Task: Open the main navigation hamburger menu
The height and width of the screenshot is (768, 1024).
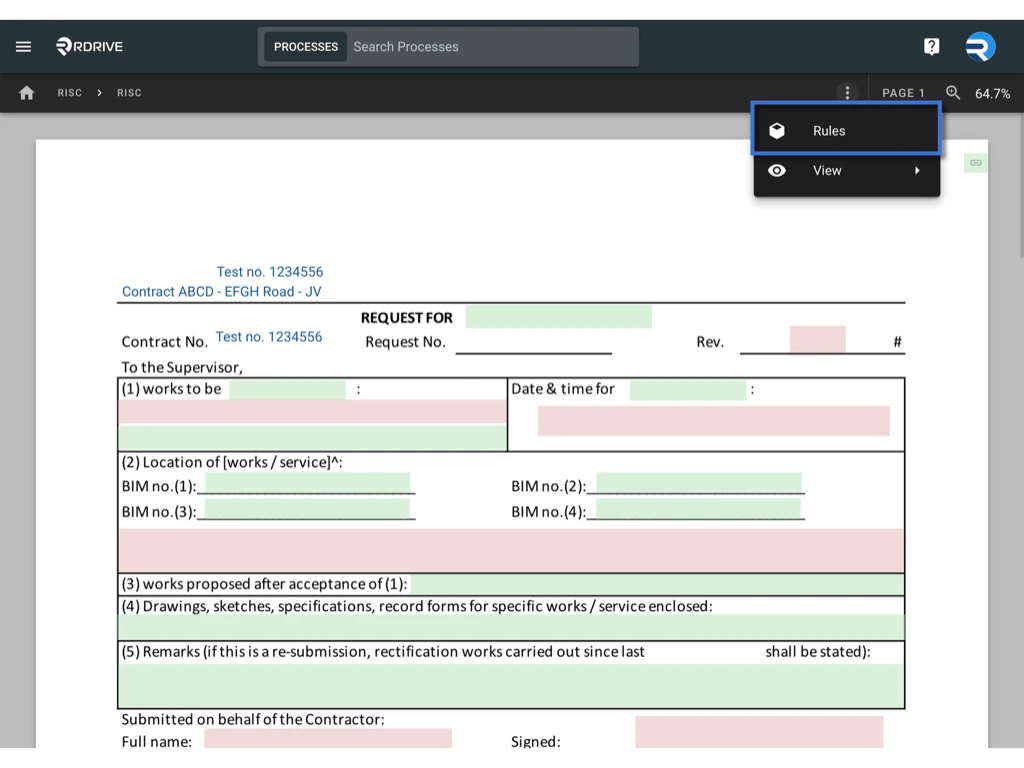Action: click(x=23, y=46)
